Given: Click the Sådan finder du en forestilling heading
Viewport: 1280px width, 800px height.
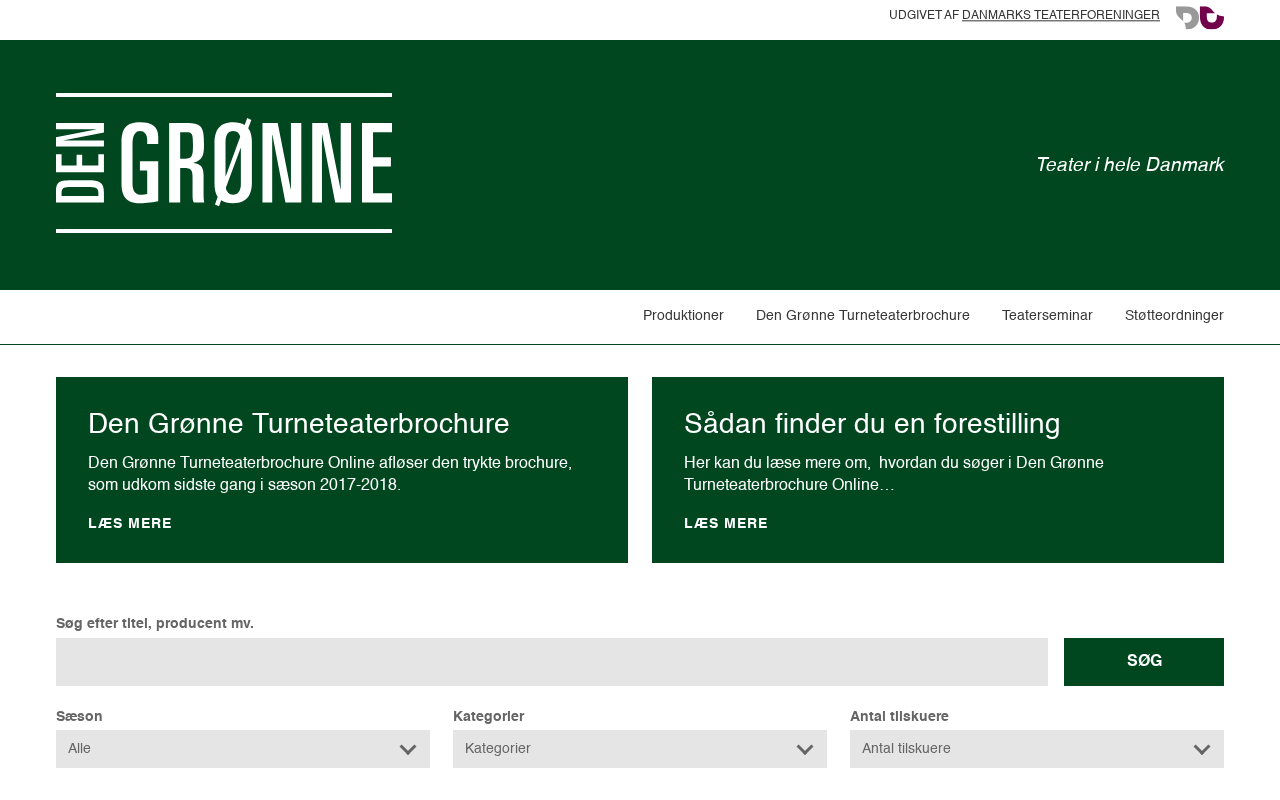Looking at the screenshot, I should (x=871, y=423).
